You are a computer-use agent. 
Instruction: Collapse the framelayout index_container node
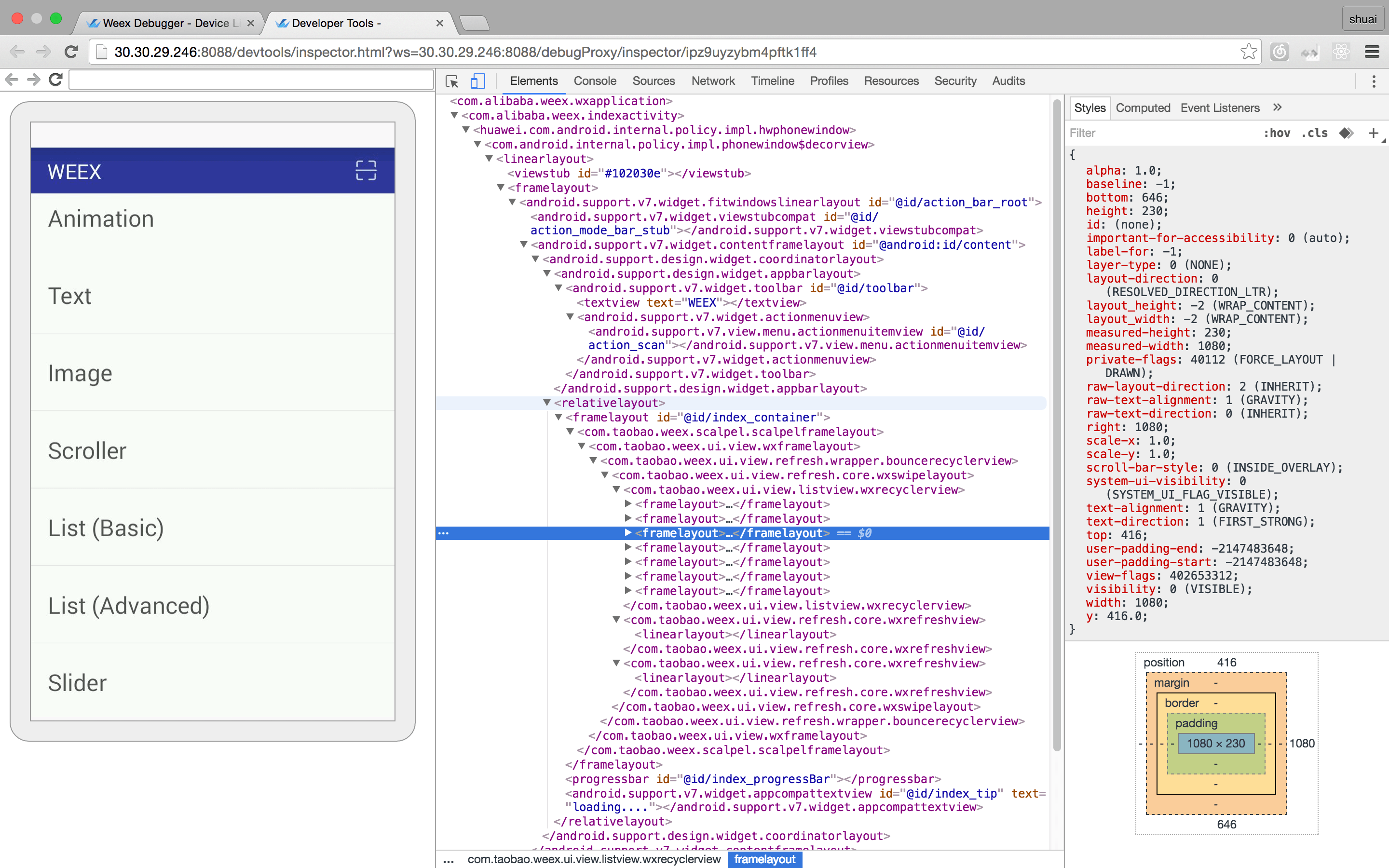pos(558,417)
